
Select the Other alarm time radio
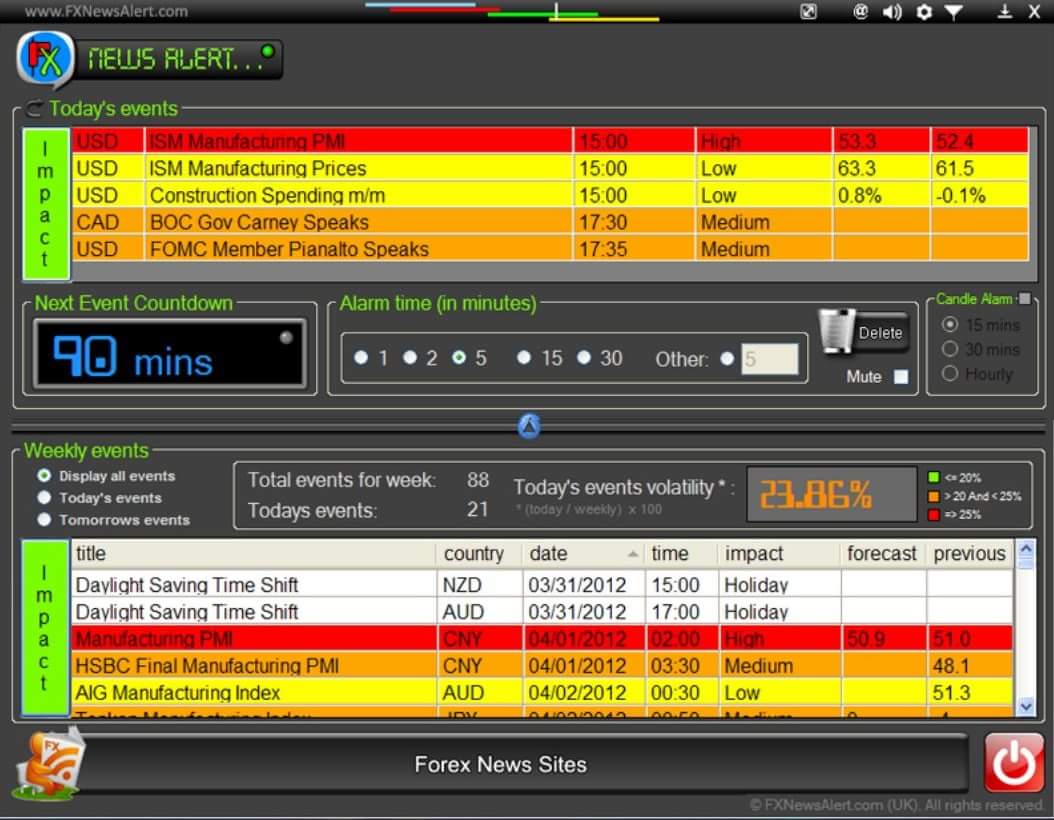pyautogui.click(x=727, y=359)
